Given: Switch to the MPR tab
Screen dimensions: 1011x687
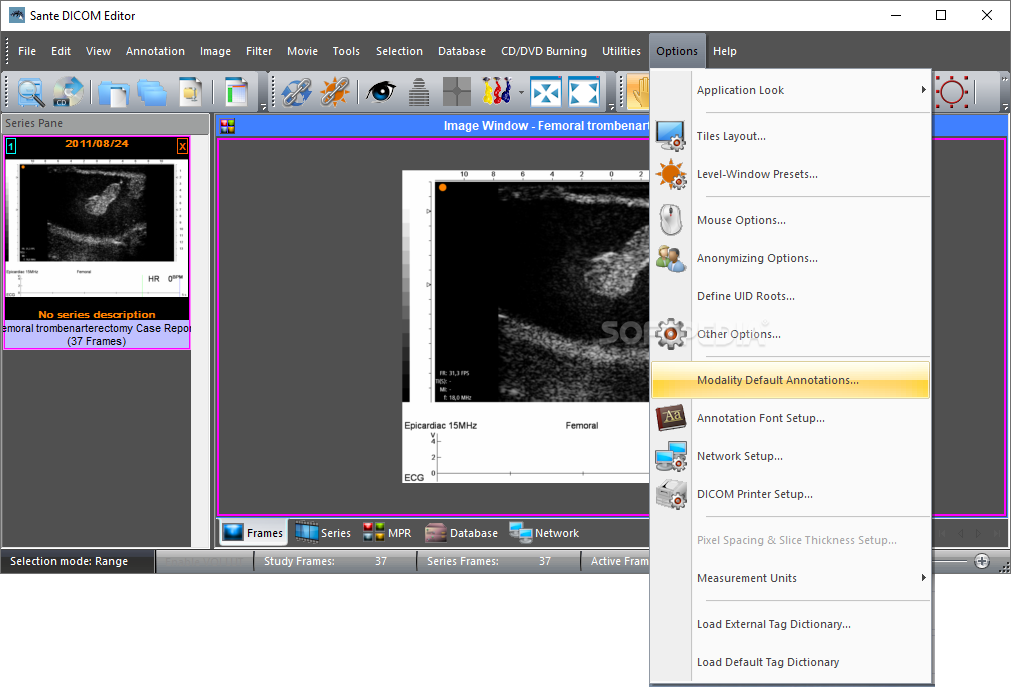Looking at the screenshot, I should coord(387,533).
